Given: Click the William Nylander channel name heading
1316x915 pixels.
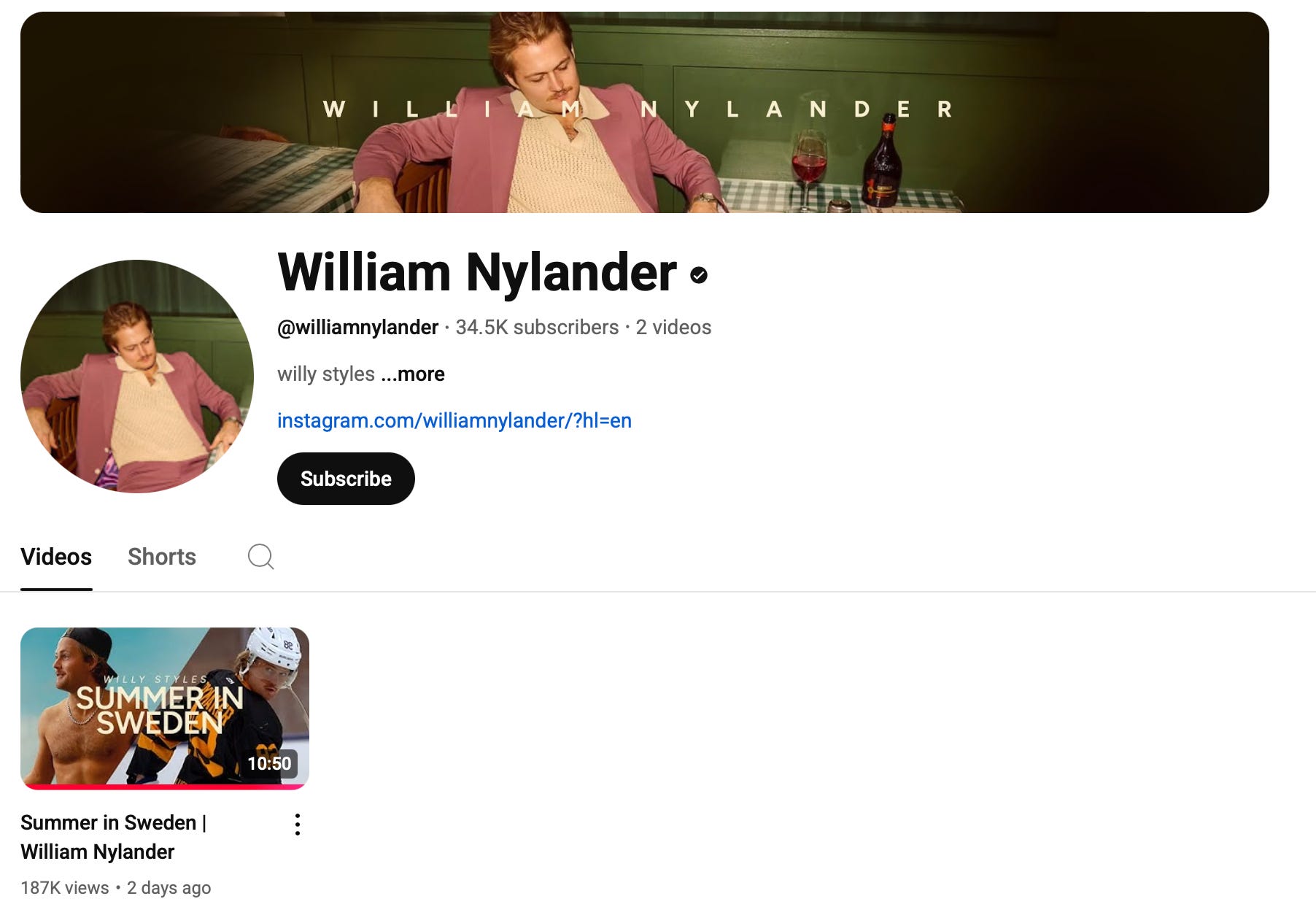Looking at the screenshot, I should tap(477, 272).
